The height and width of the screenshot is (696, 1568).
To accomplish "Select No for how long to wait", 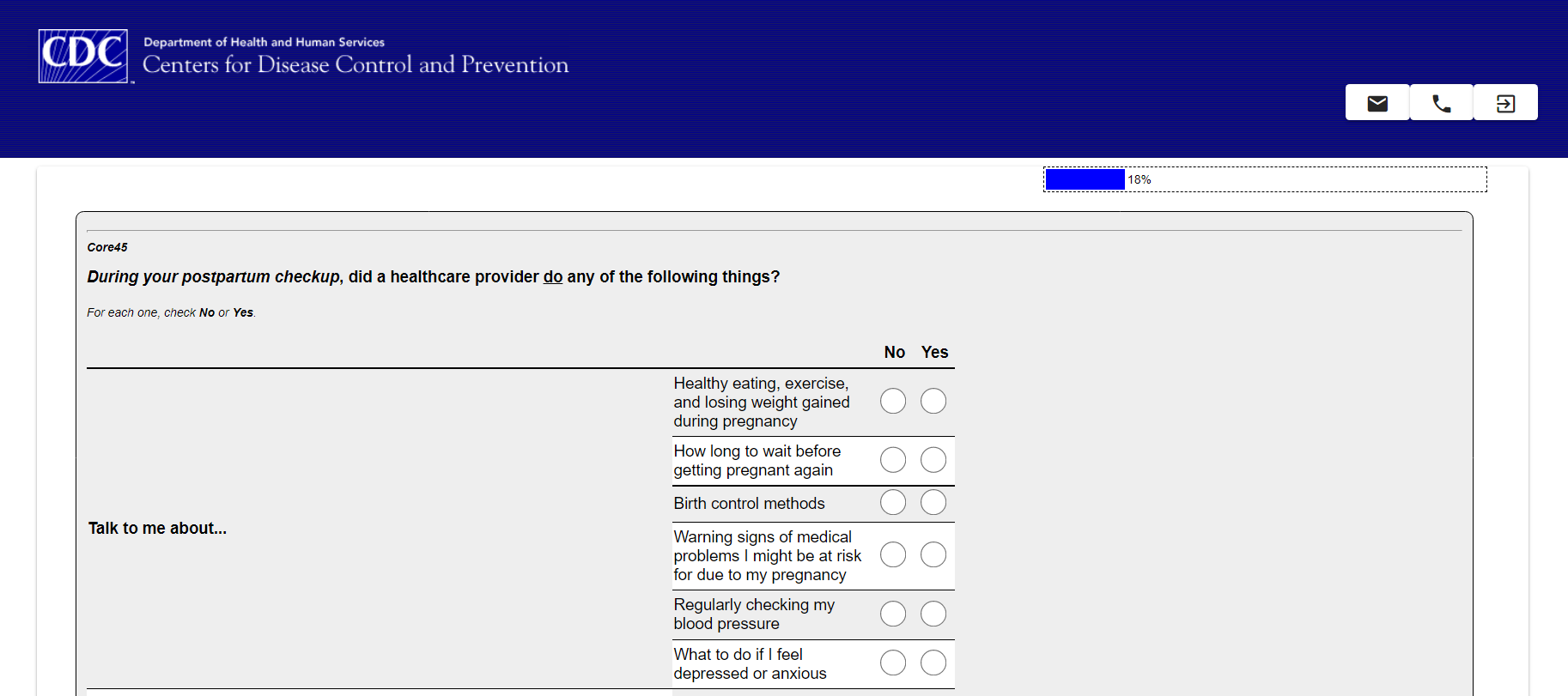I will tap(893, 460).
